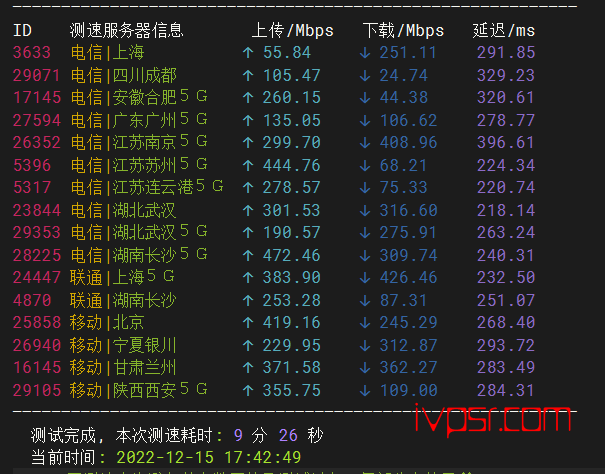The image size is (605, 474).
Task: Click download value 24.74
Action: [x=404, y=75]
